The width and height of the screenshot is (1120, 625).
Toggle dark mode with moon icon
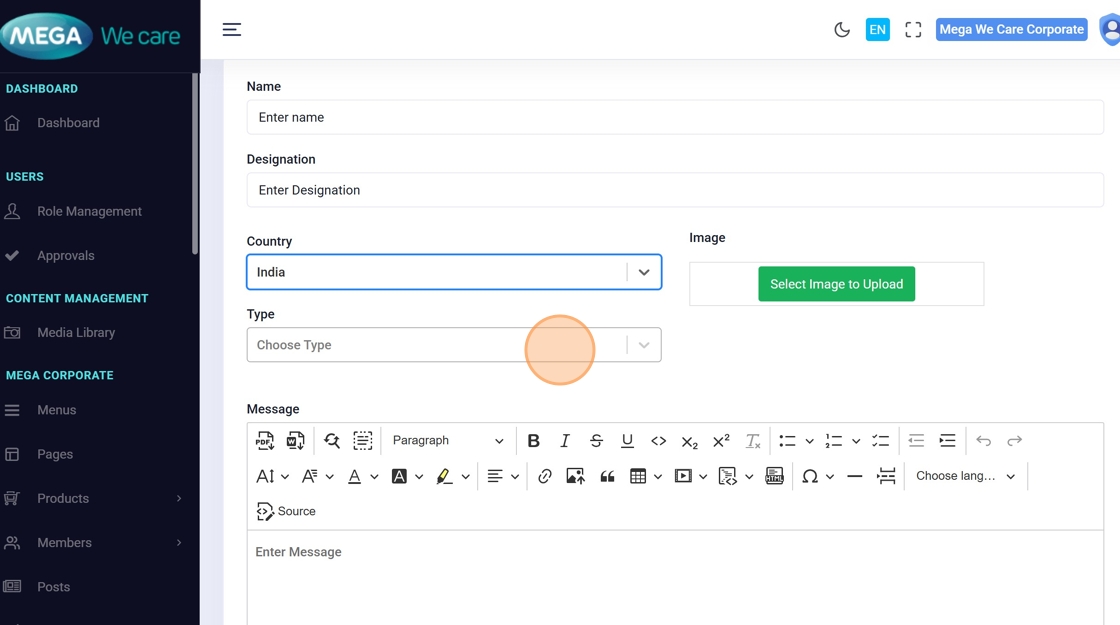pyautogui.click(x=842, y=30)
